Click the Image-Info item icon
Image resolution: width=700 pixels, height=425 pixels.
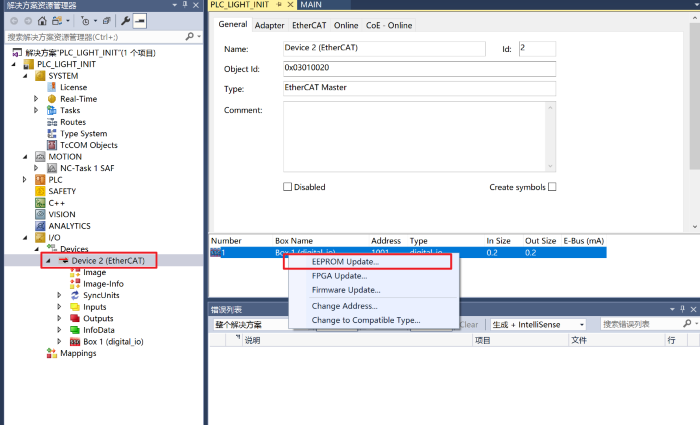74,284
